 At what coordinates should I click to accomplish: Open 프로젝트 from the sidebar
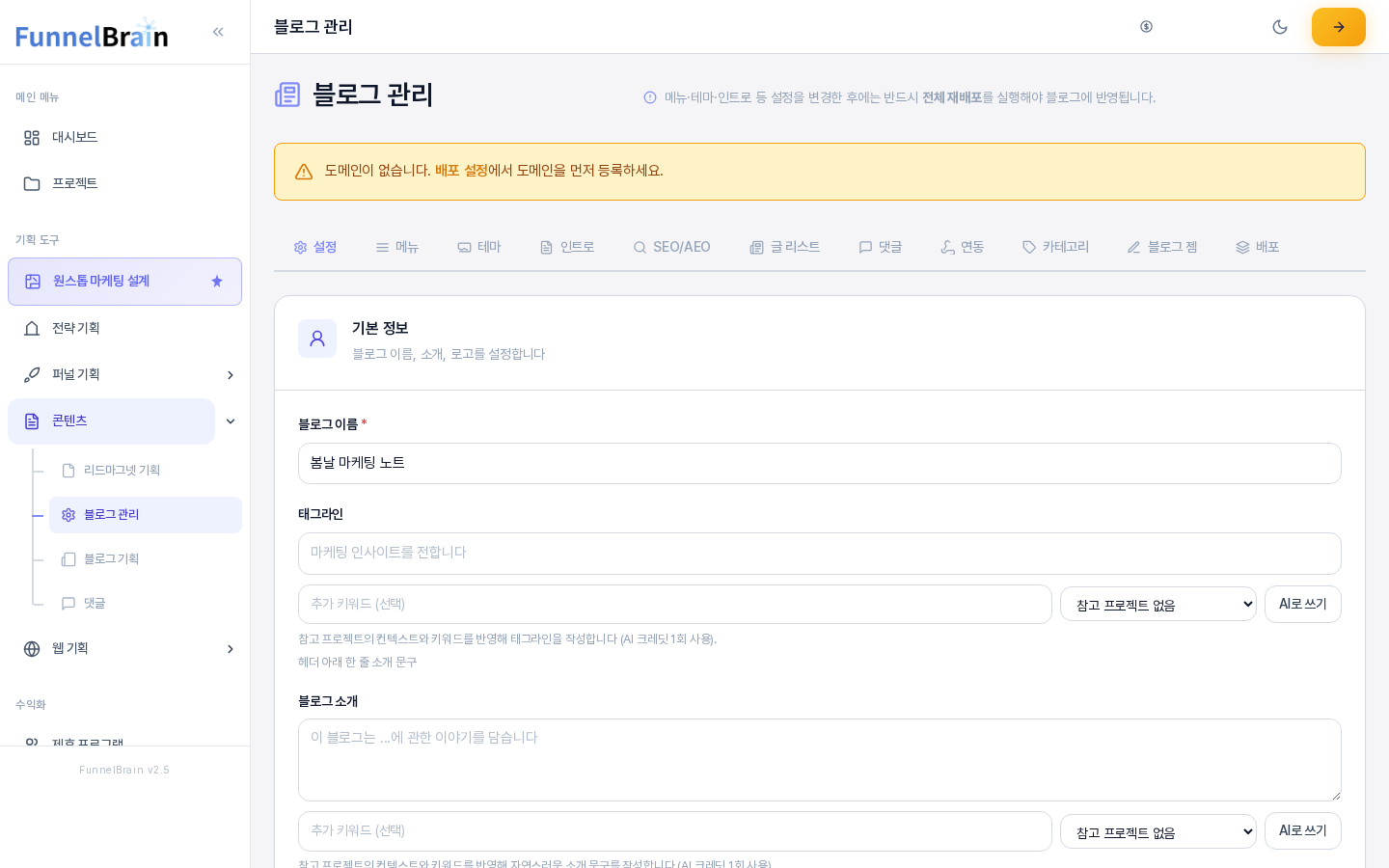(x=124, y=183)
